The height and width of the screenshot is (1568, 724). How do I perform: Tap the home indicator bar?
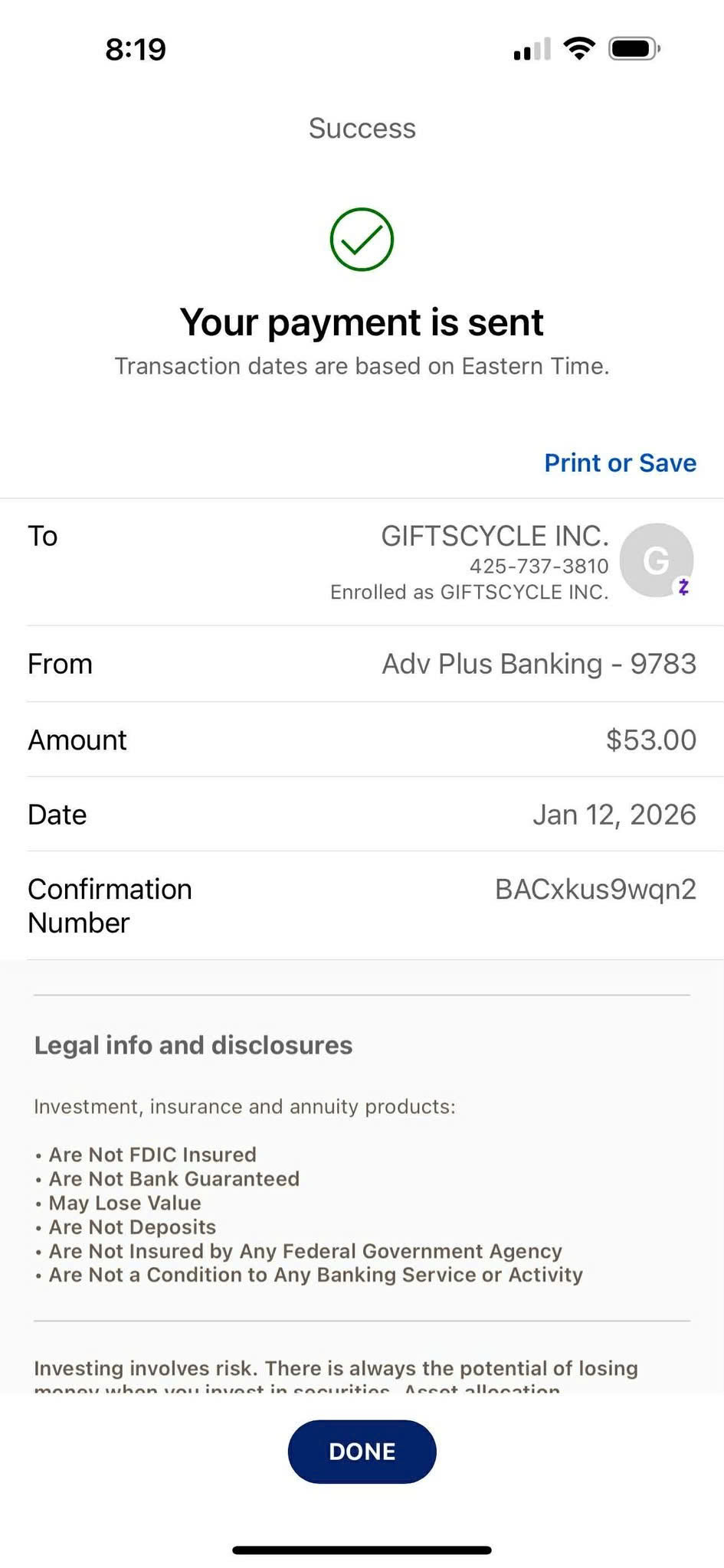(362, 1550)
